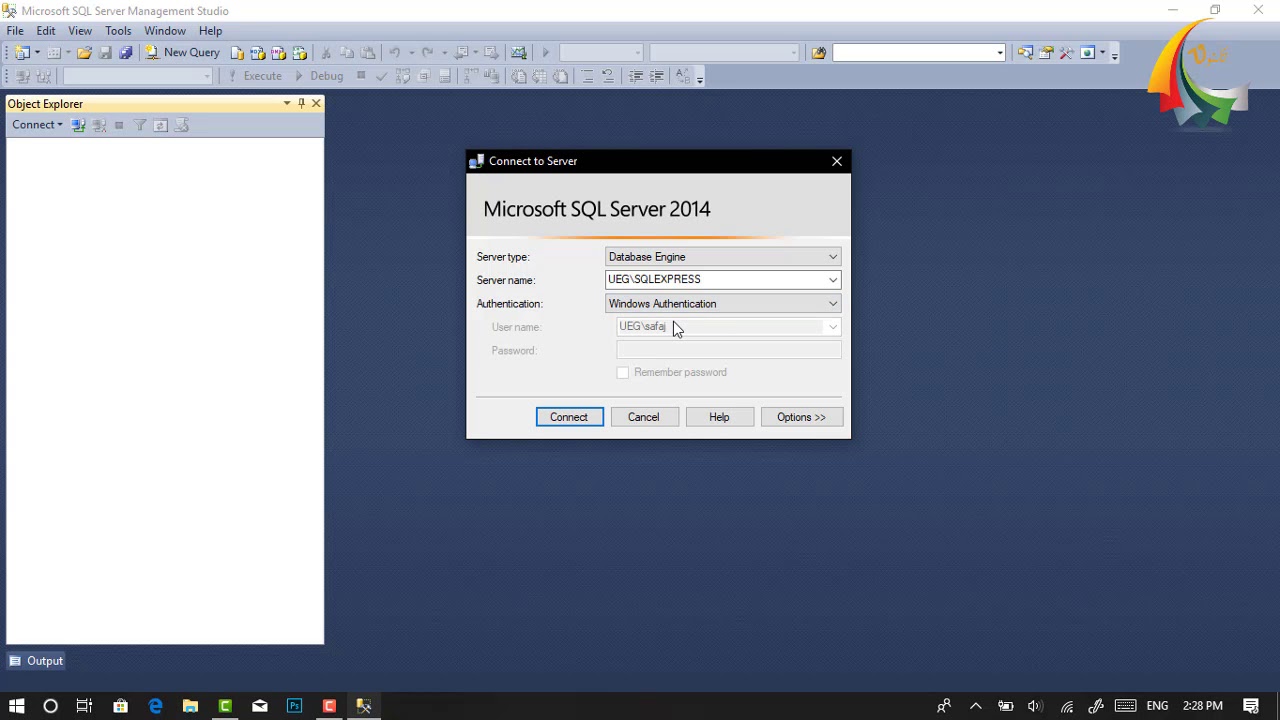1280x720 pixels.
Task: Click the disabled User name dropdown arrow
Action: (833, 327)
